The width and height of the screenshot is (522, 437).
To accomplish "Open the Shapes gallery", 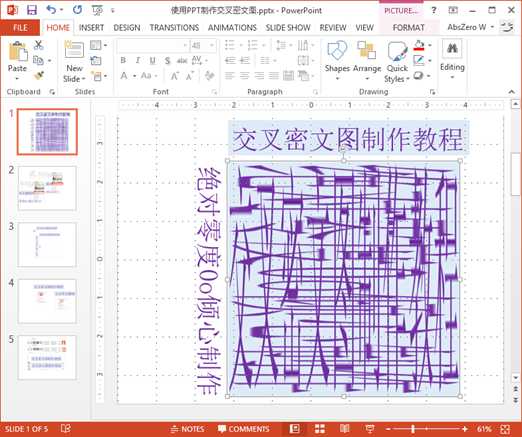I will click(x=337, y=59).
